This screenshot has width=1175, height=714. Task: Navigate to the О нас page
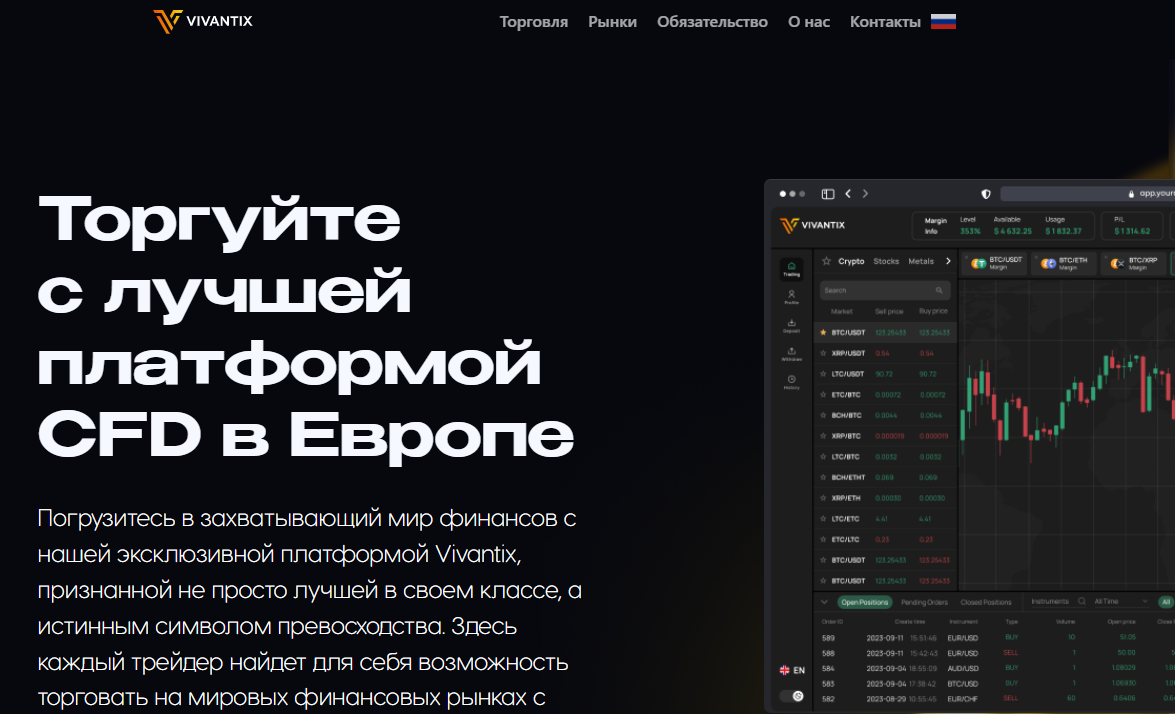(808, 22)
